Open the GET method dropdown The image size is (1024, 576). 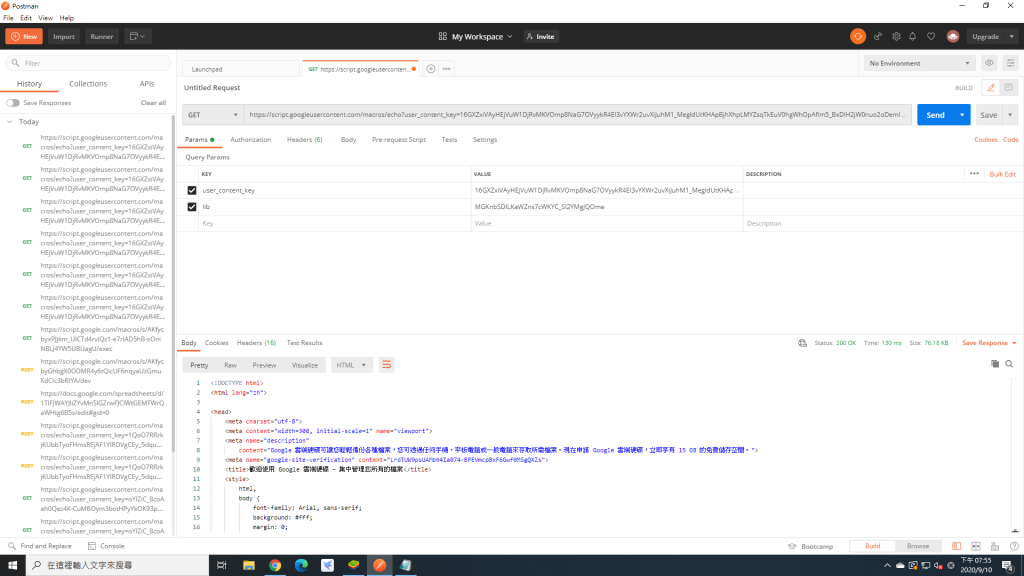tap(213, 115)
